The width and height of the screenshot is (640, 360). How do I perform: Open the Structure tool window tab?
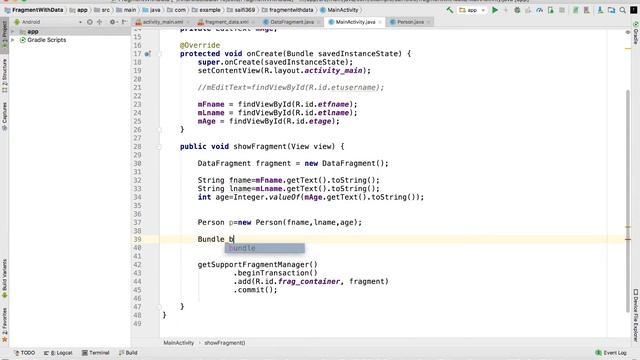pos(4,76)
